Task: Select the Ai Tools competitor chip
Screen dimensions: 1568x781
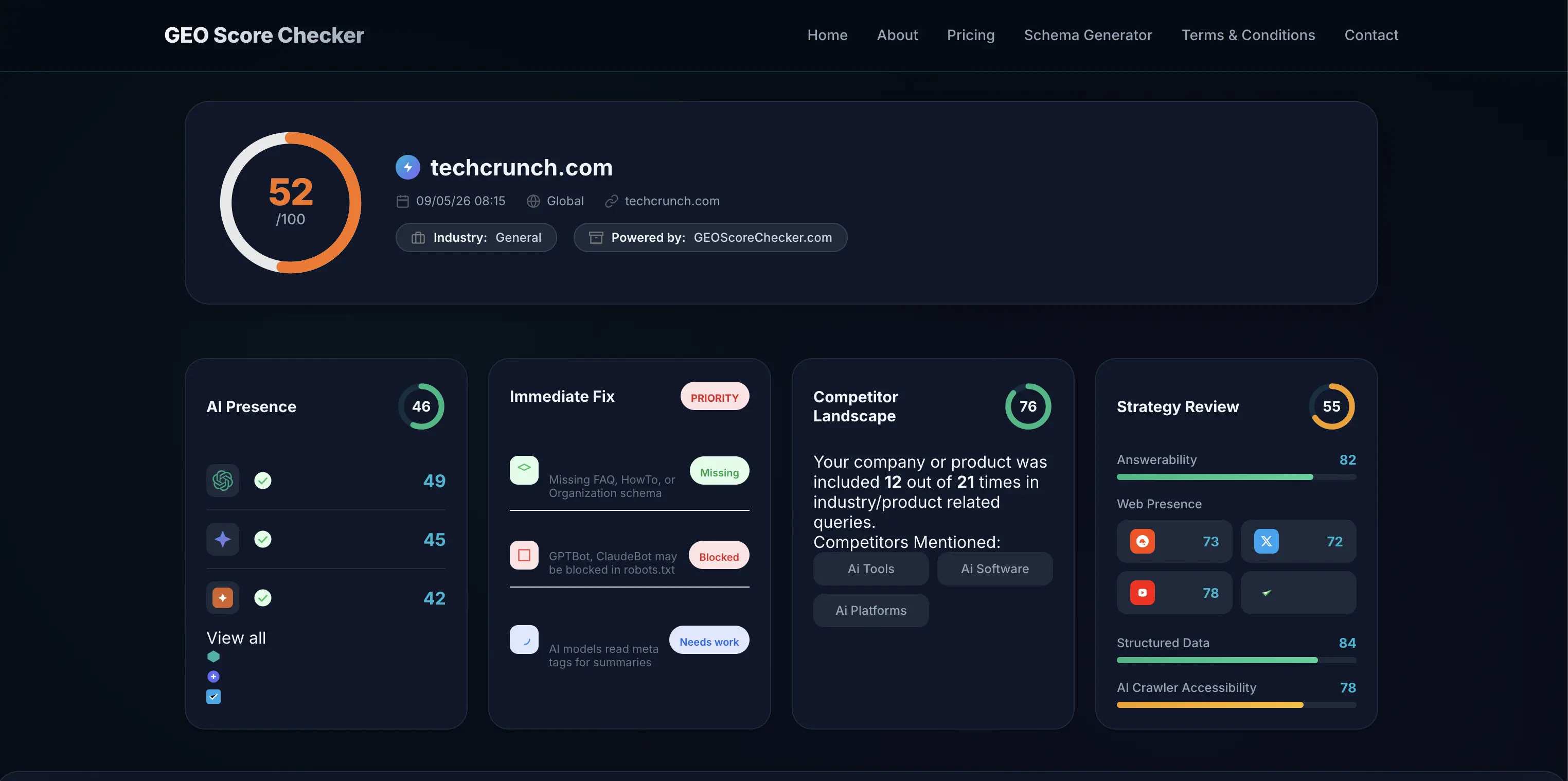Action: point(871,569)
